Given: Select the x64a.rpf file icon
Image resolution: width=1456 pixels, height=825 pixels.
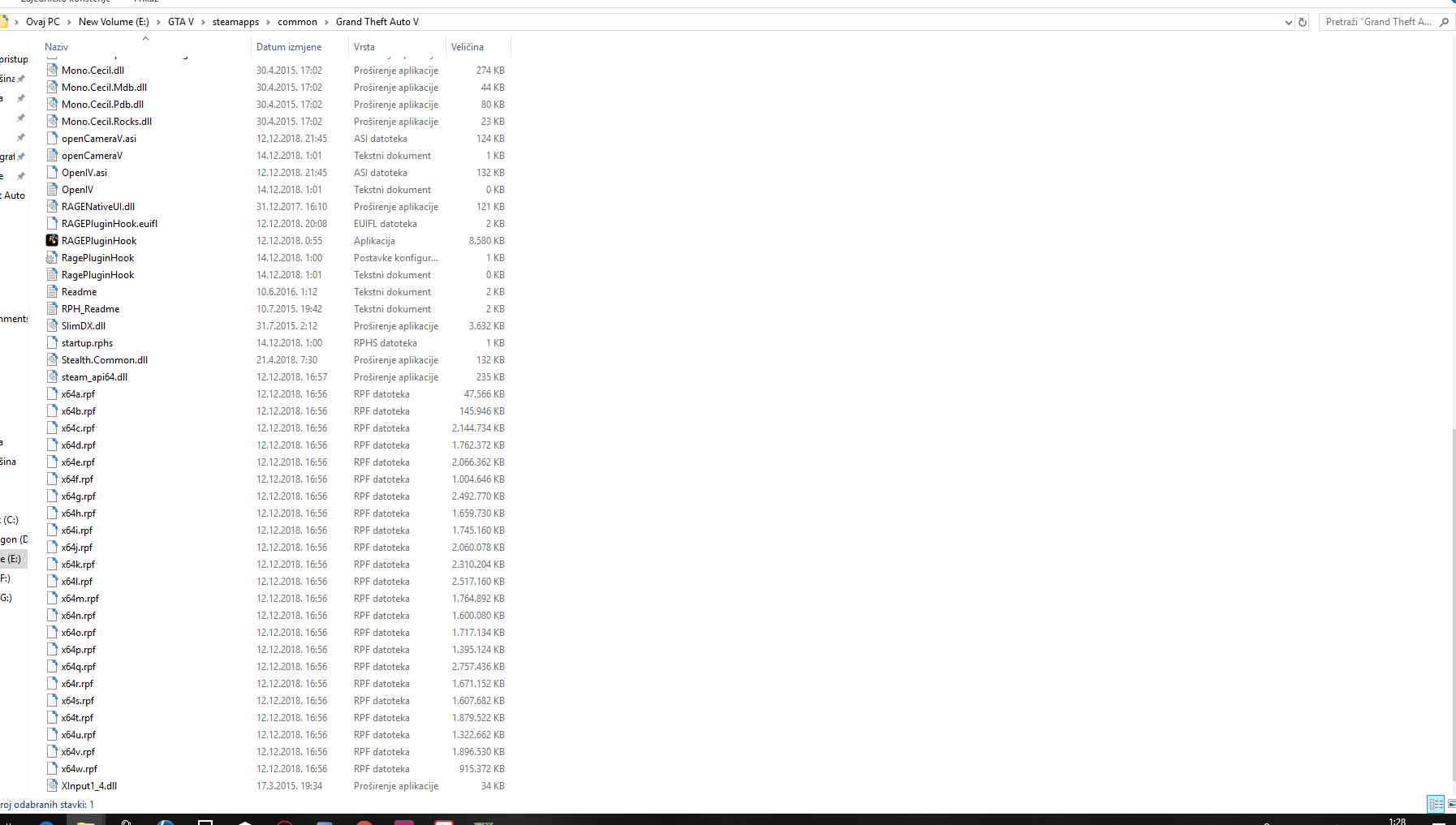Looking at the screenshot, I should [52, 393].
